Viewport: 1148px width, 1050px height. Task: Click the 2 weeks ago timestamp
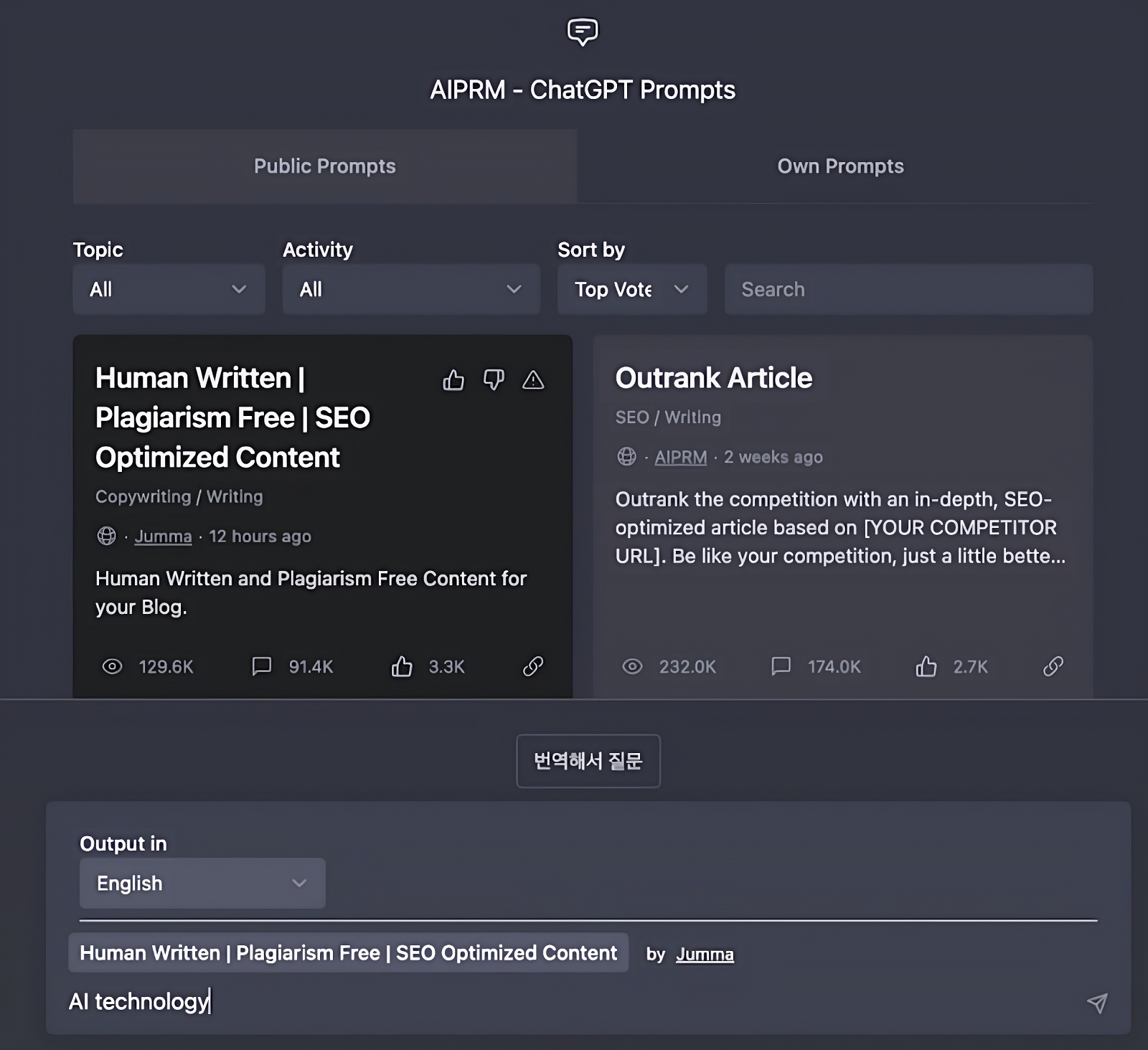773,456
